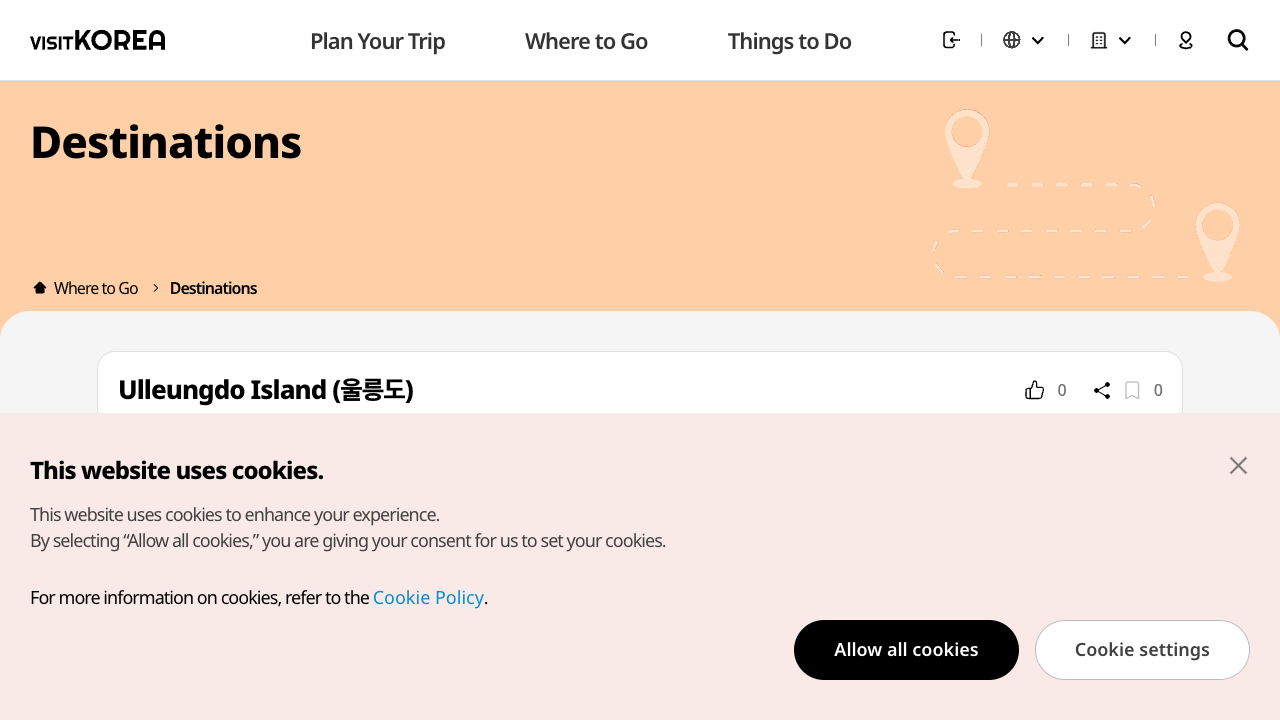This screenshot has height=720, width=1280.
Task: Open the search magnifier icon
Action: [1238, 40]
